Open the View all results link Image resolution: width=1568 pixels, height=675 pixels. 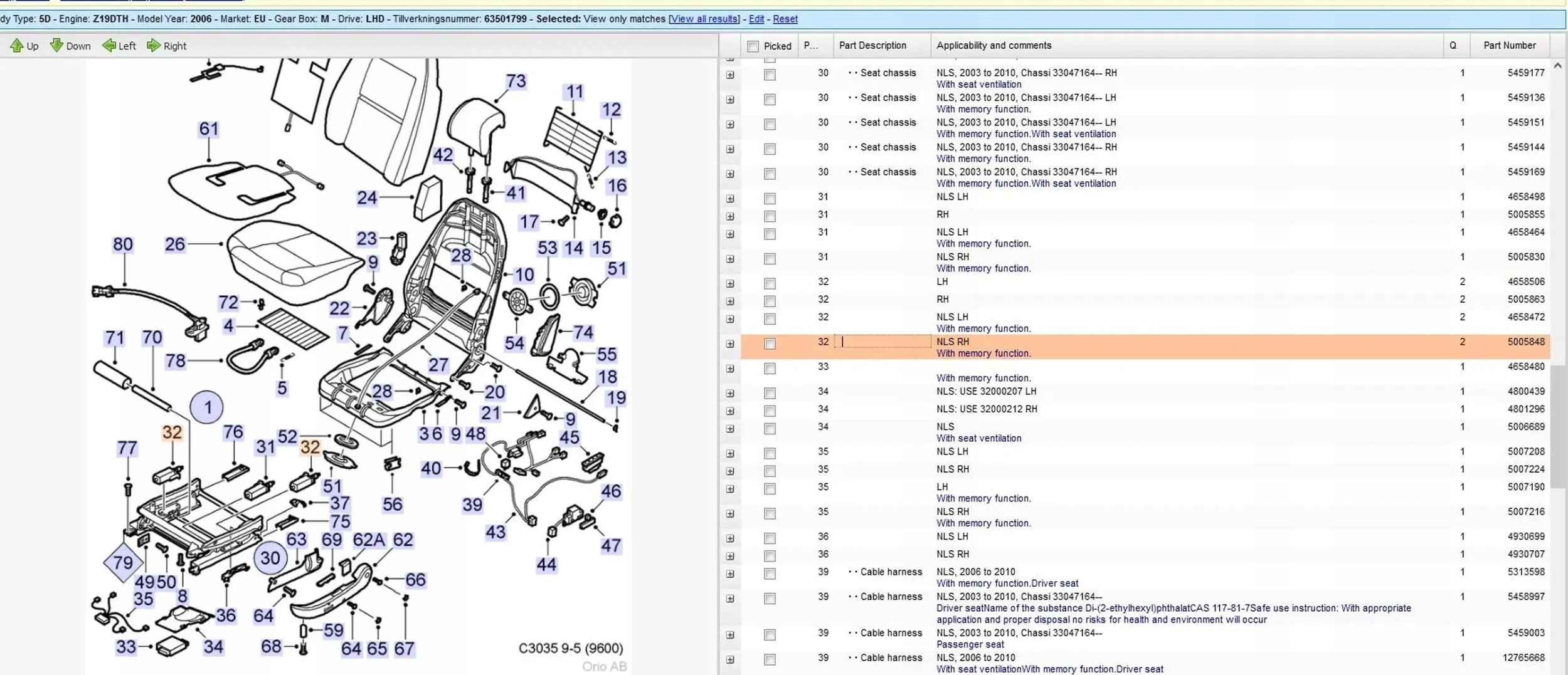(704, 19)
